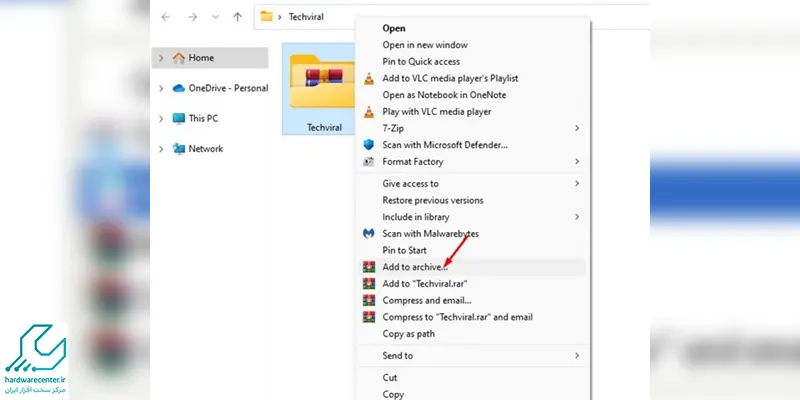800x400 pixels.
Task: Click the Malwarebytes icon in context menu
Action: 368,234
